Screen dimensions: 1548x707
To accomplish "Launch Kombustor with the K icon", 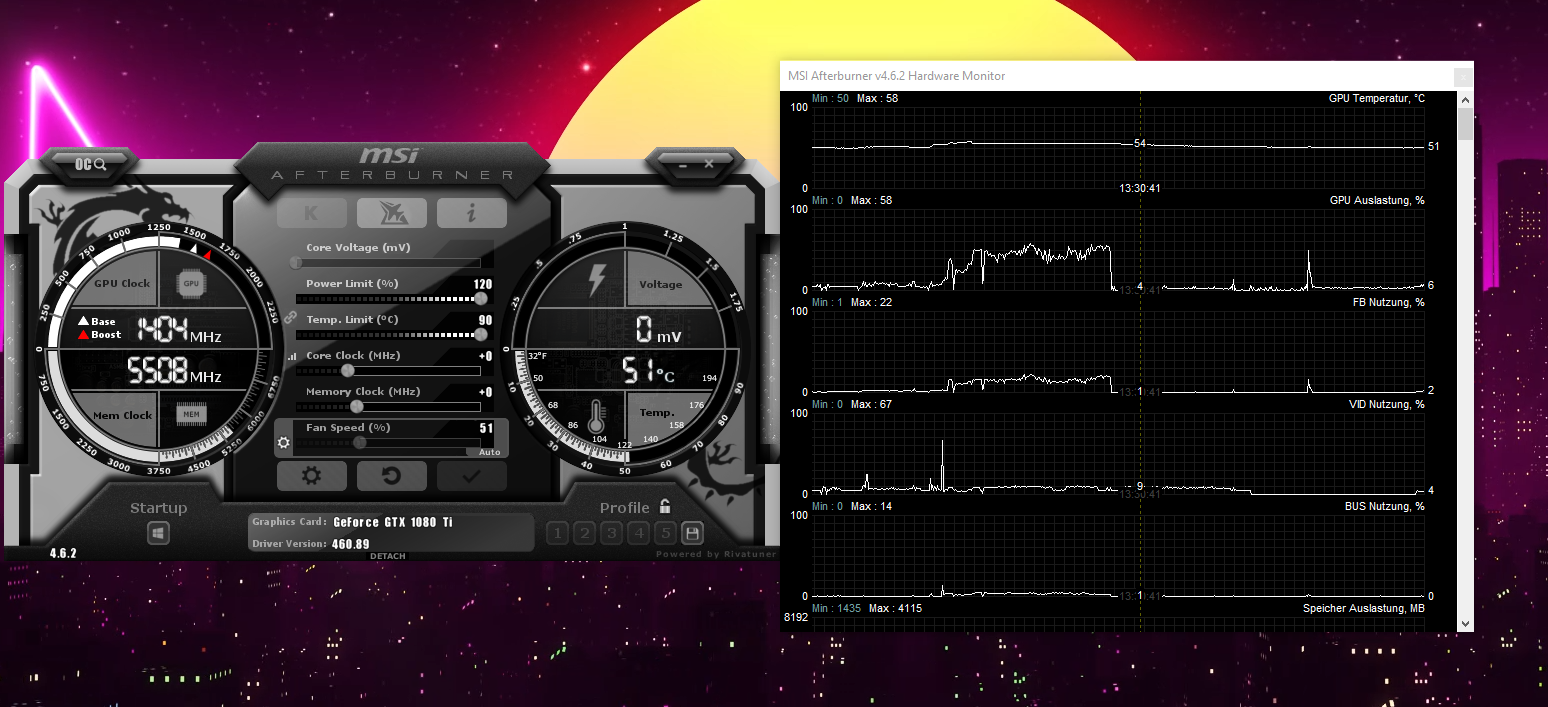I will coord(311,212).
